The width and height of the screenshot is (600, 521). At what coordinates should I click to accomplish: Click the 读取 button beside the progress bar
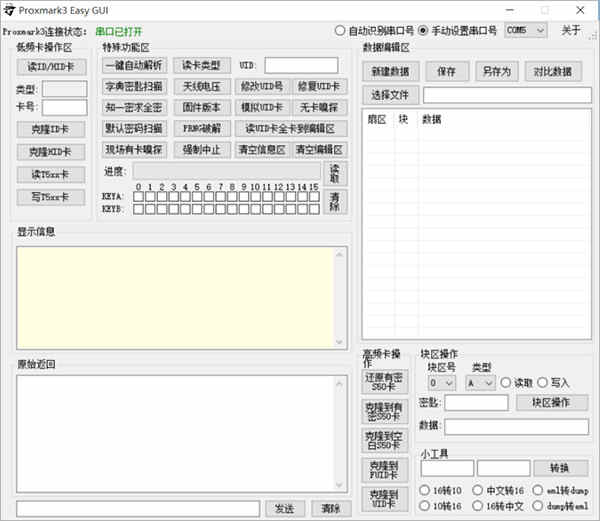pyautogui.click(x=335, y=174)
